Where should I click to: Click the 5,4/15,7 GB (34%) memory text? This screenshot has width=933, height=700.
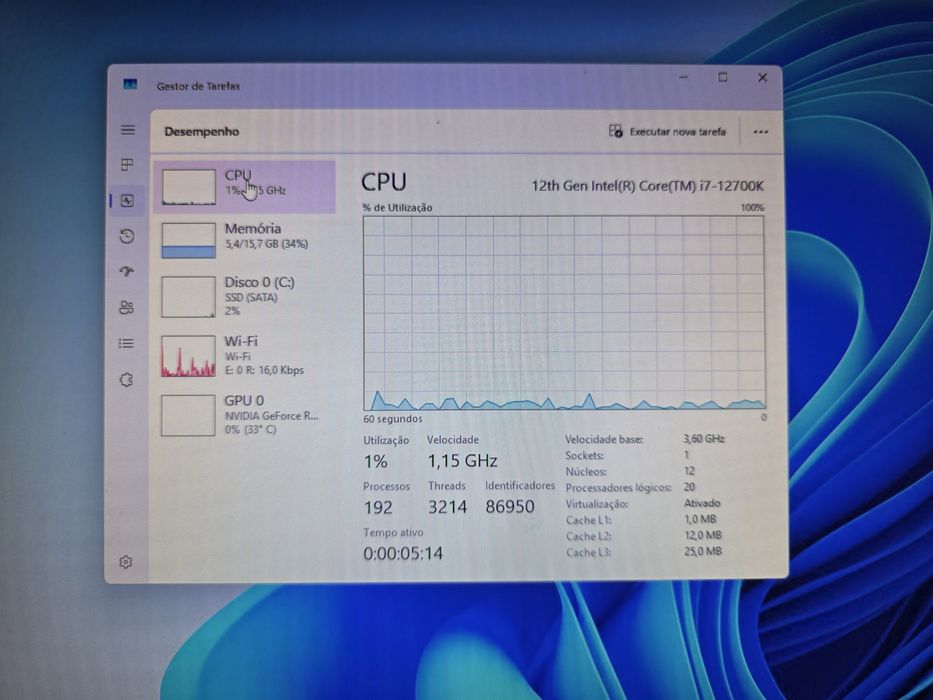tap(267, 244)
